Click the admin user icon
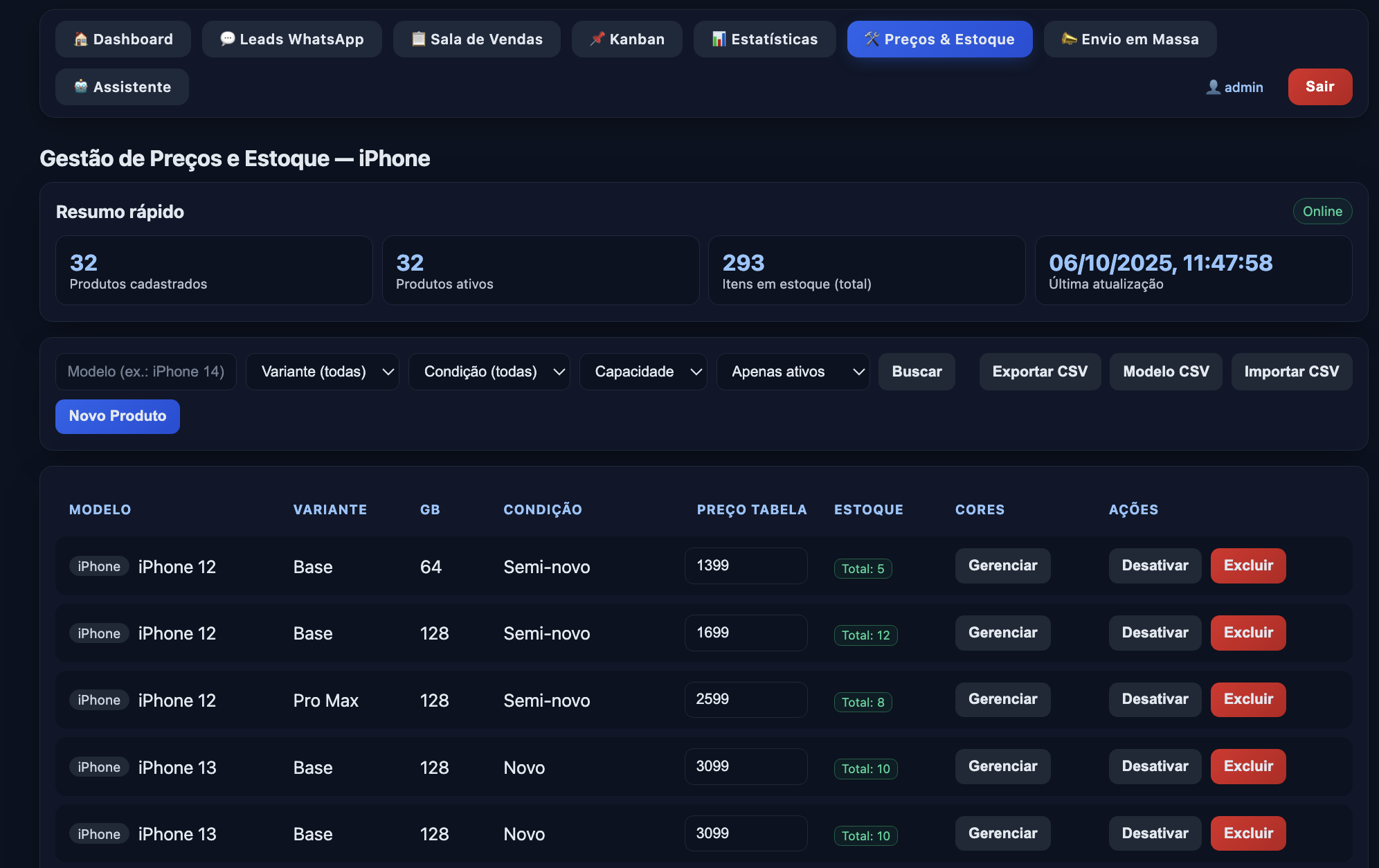Viewport: 1379px width, 868px height. 1213,87
